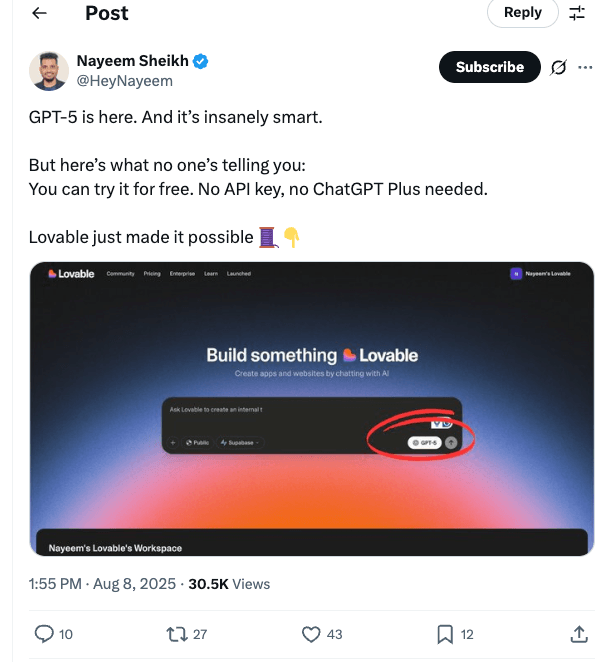
Task: View the 30.5K Views analytics
Action: [229, 584]
